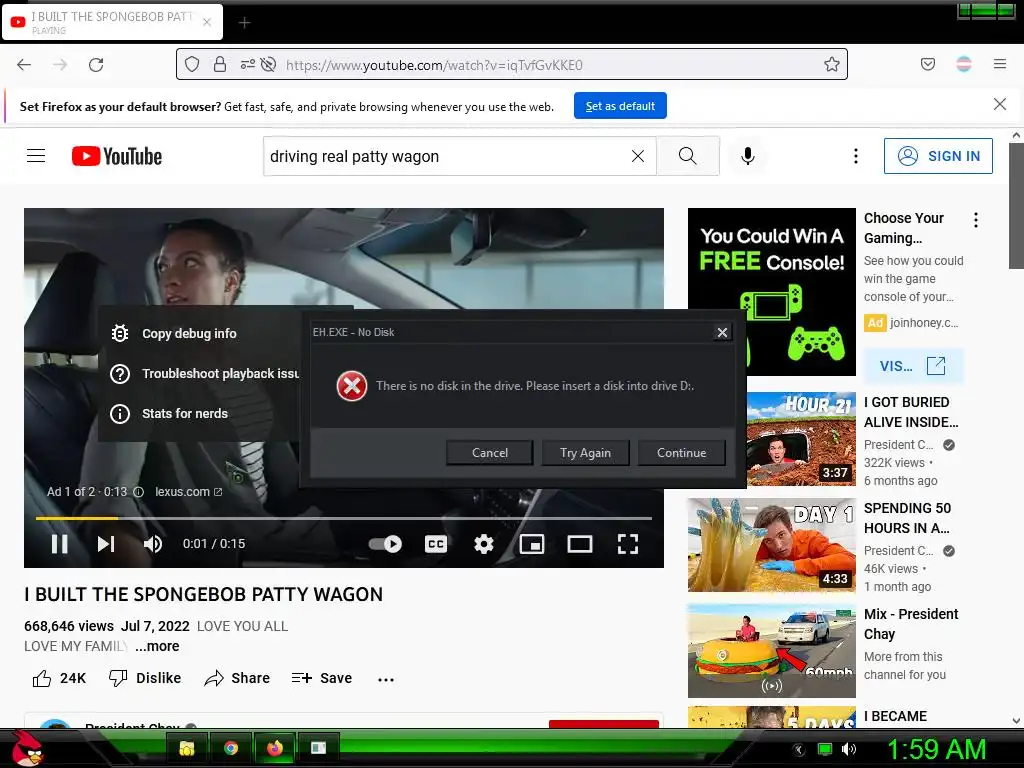1024x768 pixels.
Task: Go back with browser back arrow
Action: pyautogui.click(x=24, y=65)
